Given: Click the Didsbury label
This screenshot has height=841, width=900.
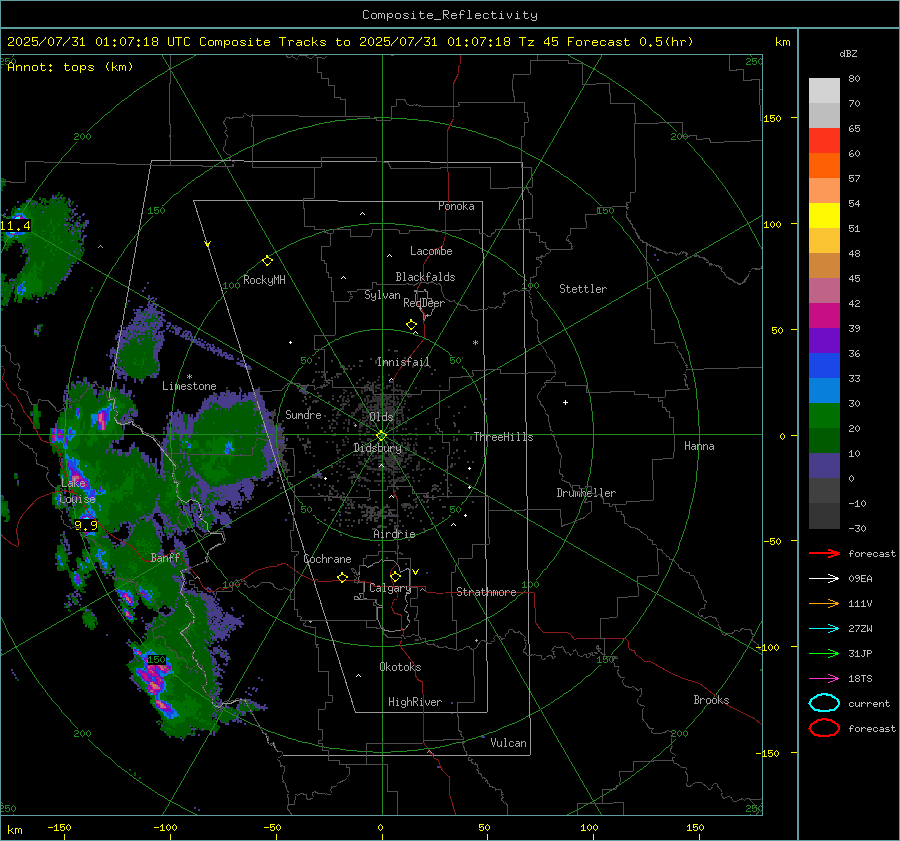Looking at the screenshot, I should 378,448.
